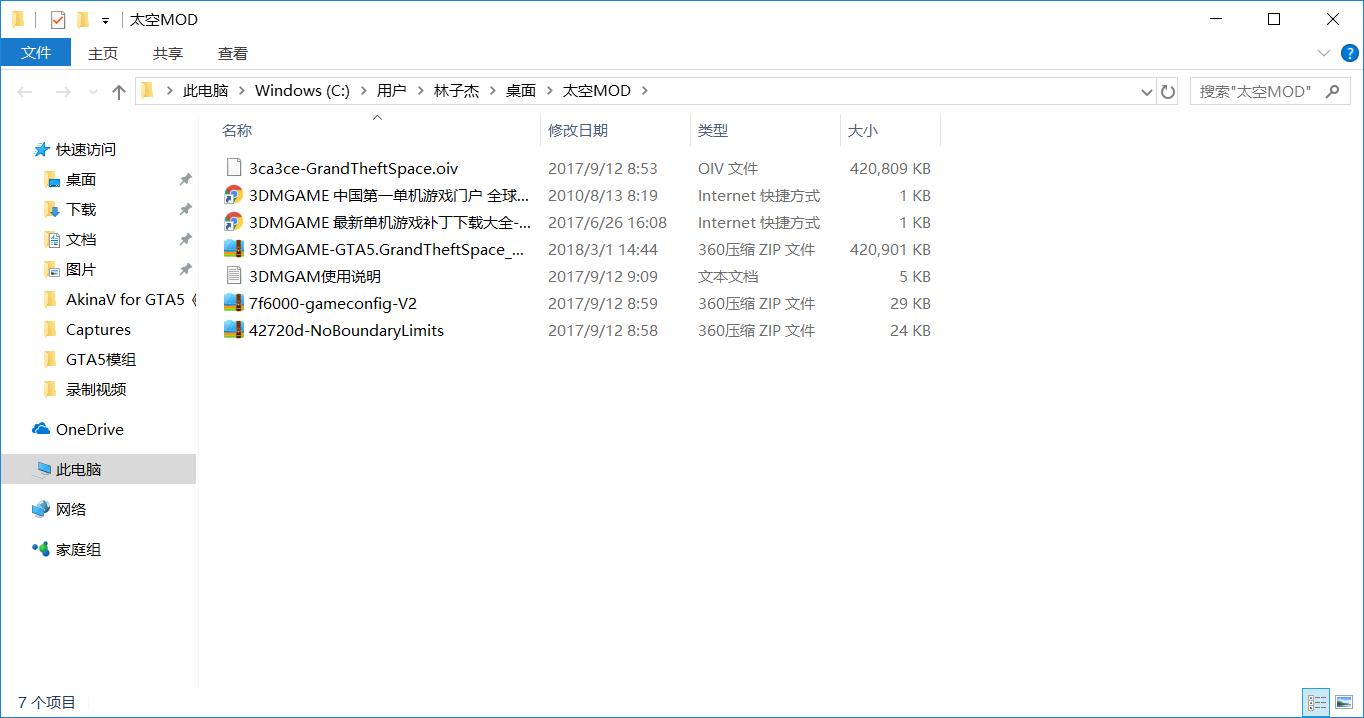The image size is (1364, 718).
Task: Click the search magnifier icon
Action: pyautogui.click(x=1333, y=90)
